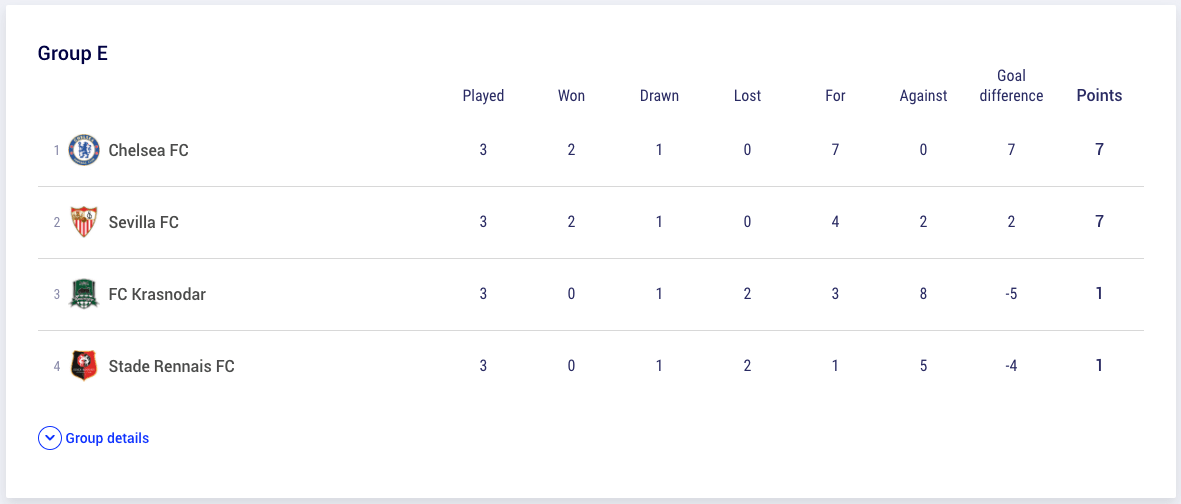This screenshot has width=1181, height=504.
Task: Click the Group E heading
Action: [73, 54]
